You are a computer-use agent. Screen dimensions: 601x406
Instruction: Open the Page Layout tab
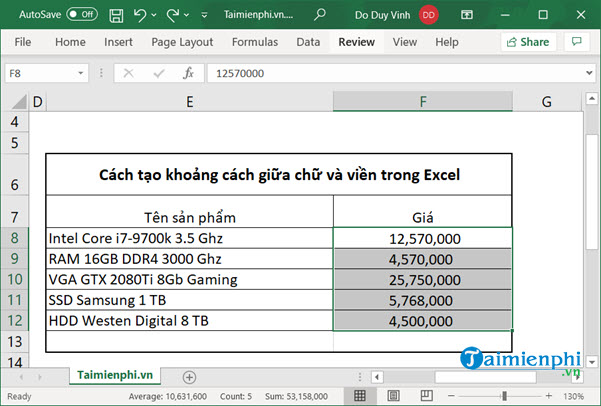[182, 42]
